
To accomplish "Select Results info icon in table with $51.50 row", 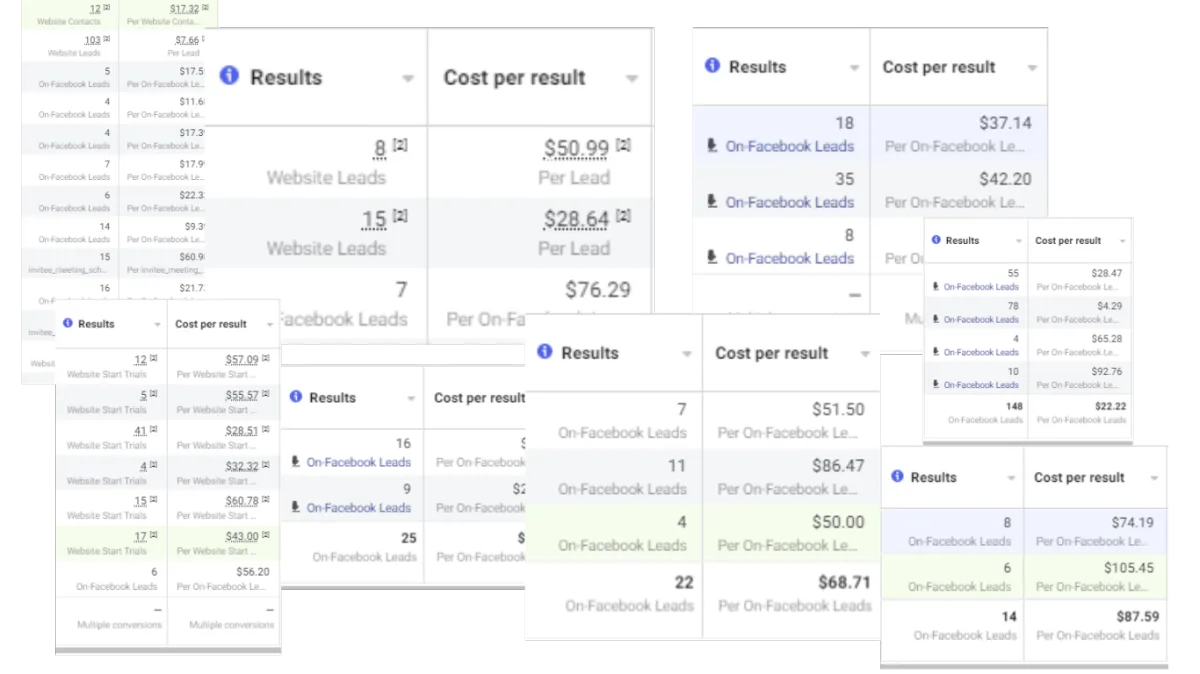I will 545,352.
